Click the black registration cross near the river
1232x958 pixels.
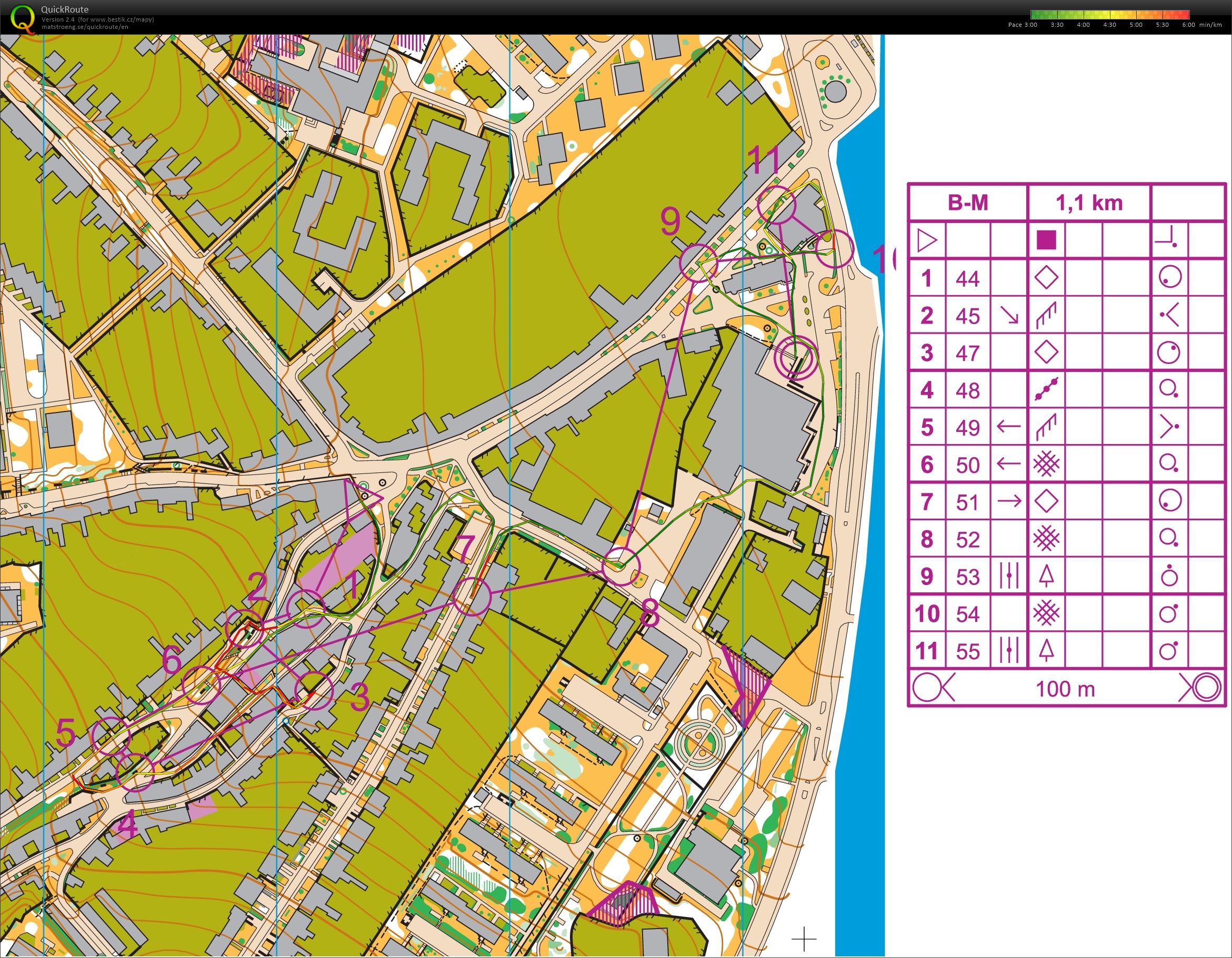pos(804,939)
